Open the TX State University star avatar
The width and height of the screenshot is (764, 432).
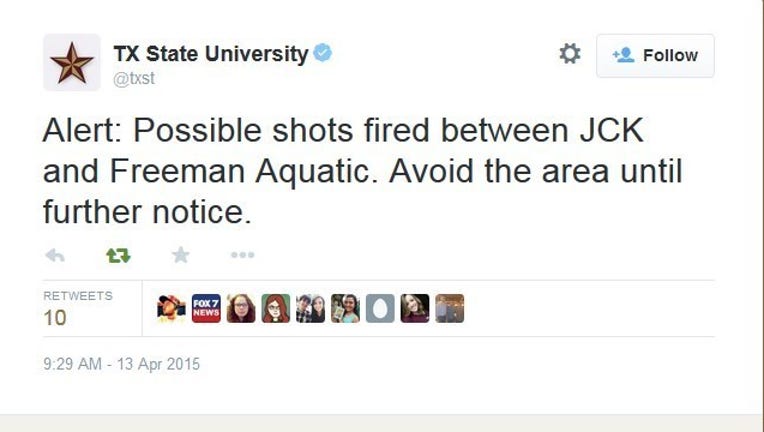72,62
